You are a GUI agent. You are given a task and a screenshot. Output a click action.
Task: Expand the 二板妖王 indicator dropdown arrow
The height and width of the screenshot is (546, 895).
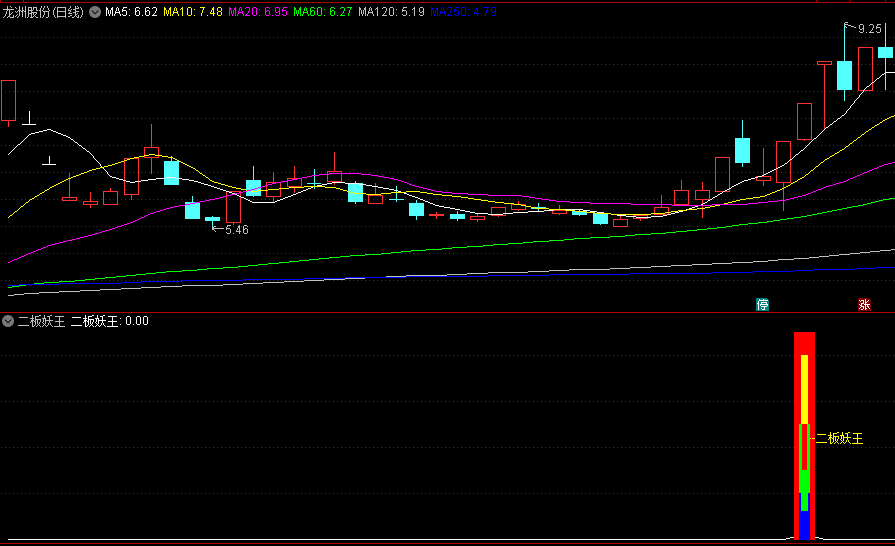(x=7, y=321)
